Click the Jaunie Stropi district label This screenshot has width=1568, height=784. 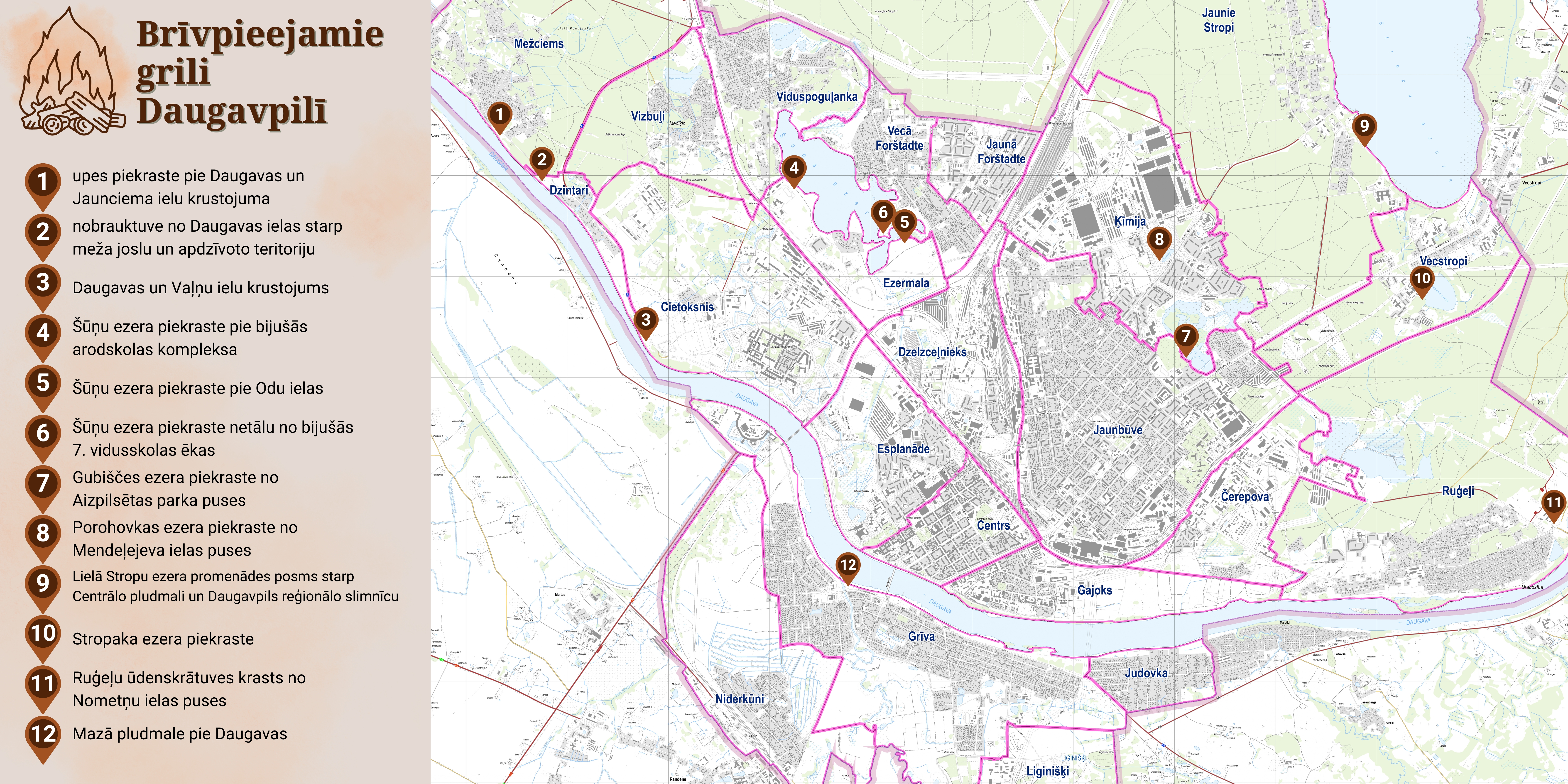pyautogui.click(x=1219, y=20)
